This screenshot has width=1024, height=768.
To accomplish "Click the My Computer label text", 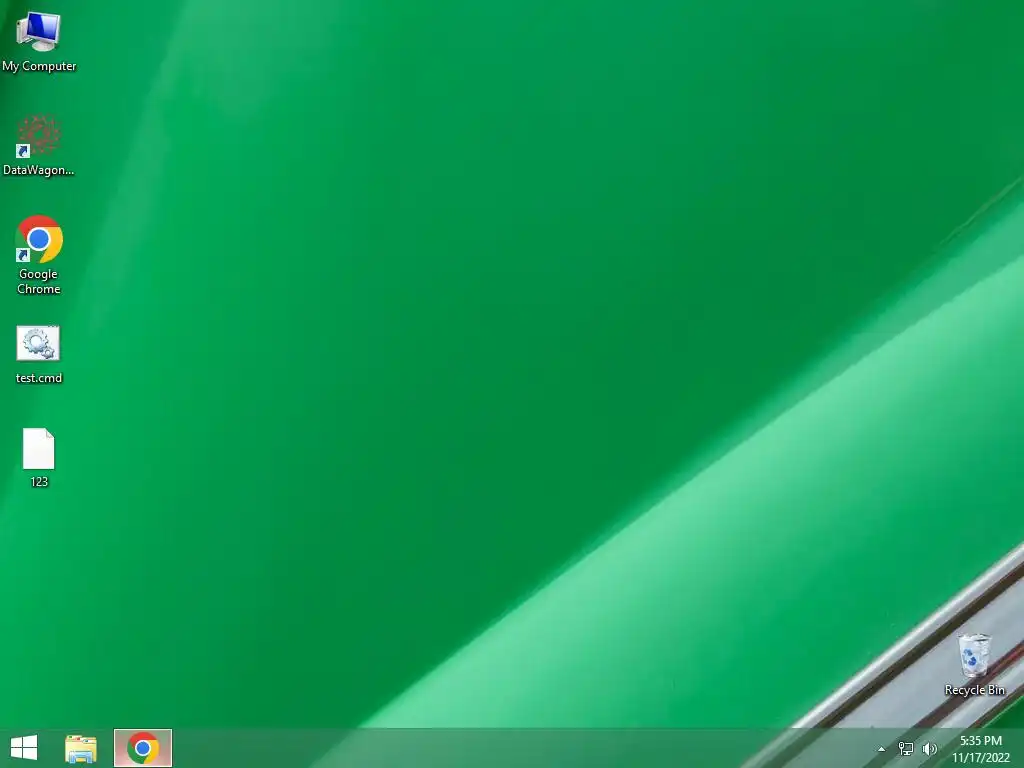I will coord(39,66).
